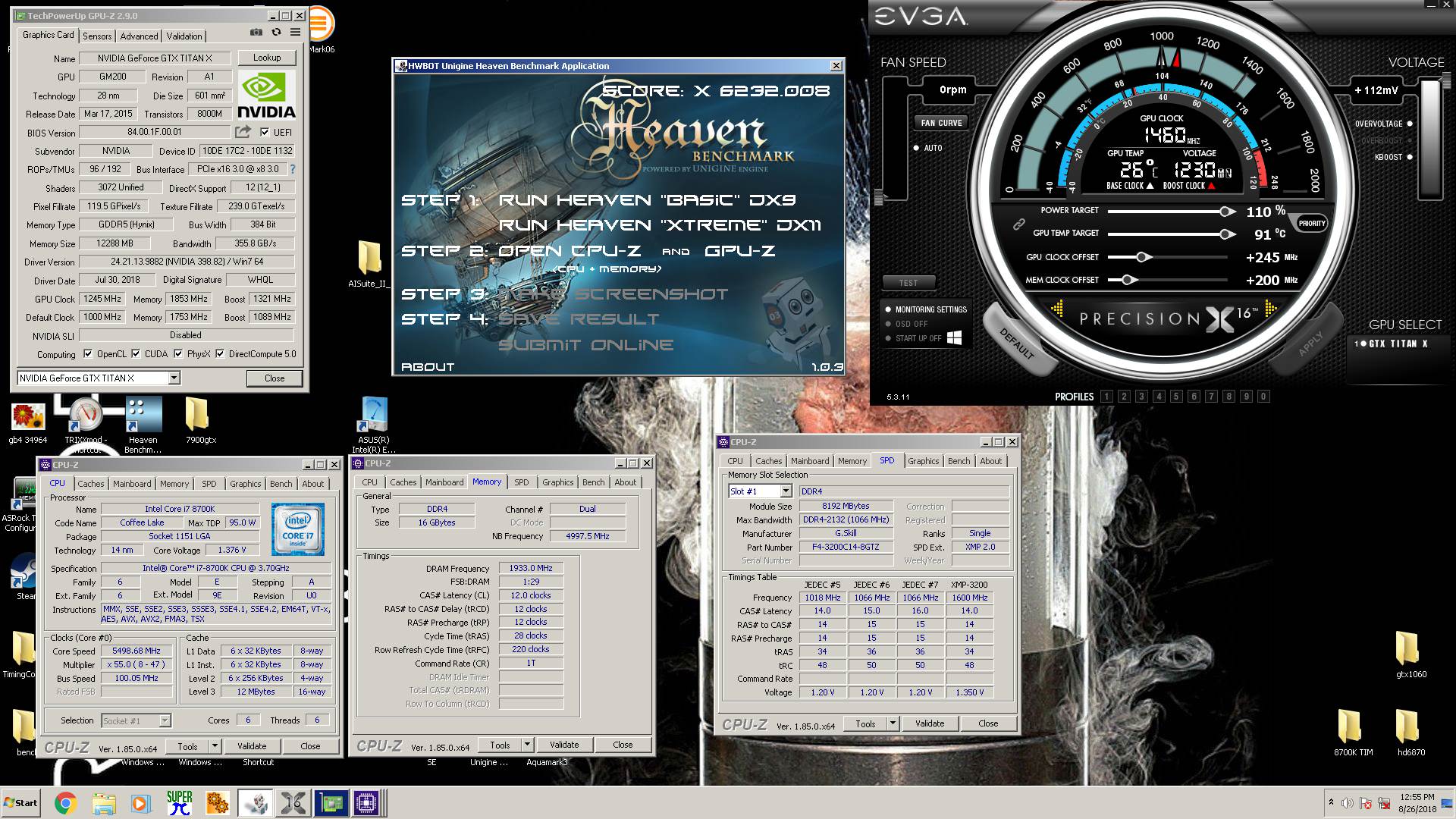Open Bench tab in the CPU-Z Memory window
The image size is (1456, 819).
tap(594, 482)
